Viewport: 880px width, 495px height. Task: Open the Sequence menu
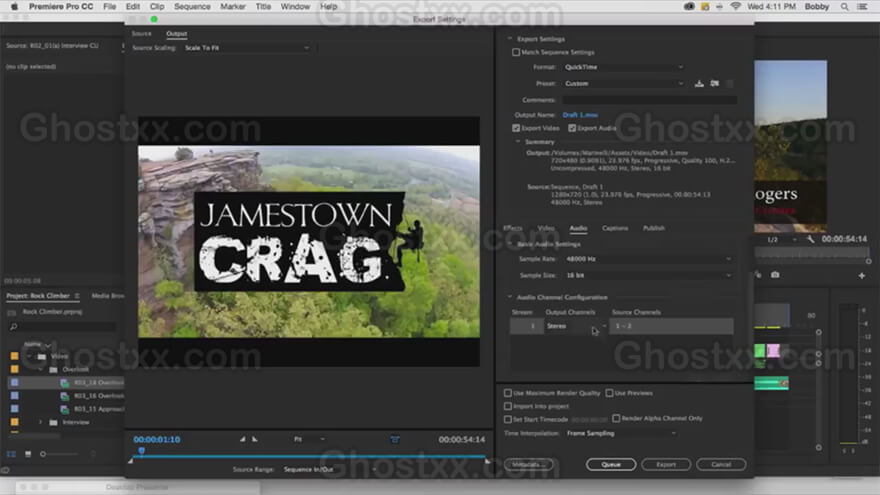[x=192, y=7]
